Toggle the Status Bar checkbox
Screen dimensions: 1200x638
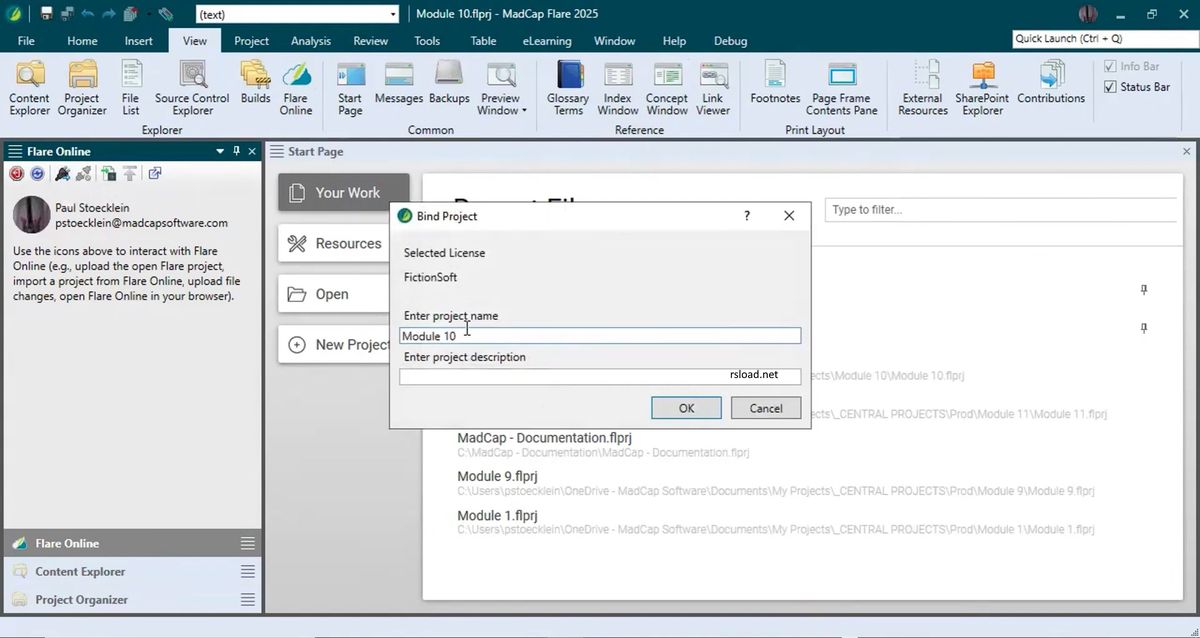(1110, 87)
